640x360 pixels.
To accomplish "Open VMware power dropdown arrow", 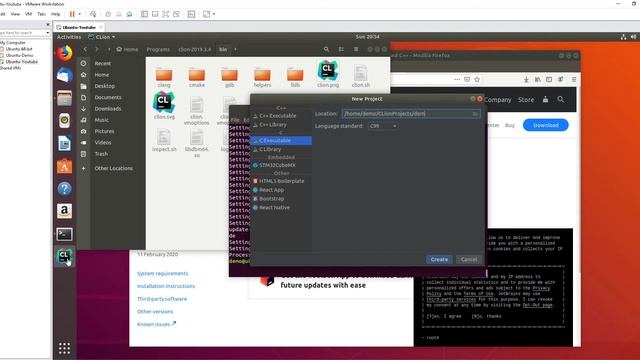I will click(x=79, y=14).
